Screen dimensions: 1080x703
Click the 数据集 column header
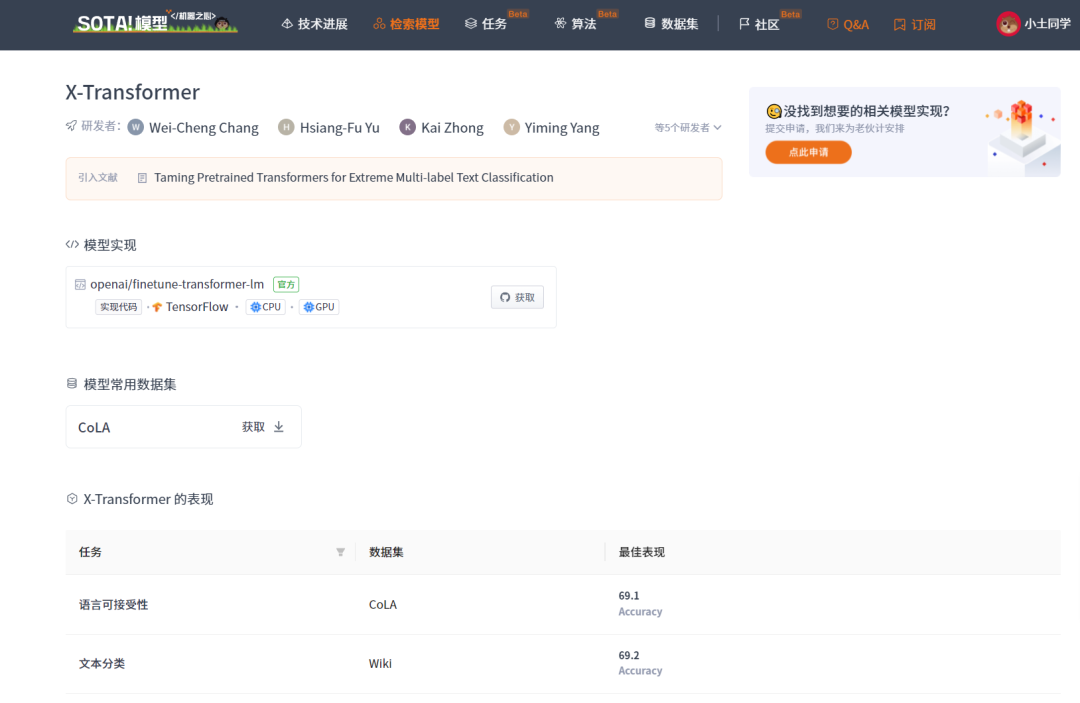tap(386, 552)
